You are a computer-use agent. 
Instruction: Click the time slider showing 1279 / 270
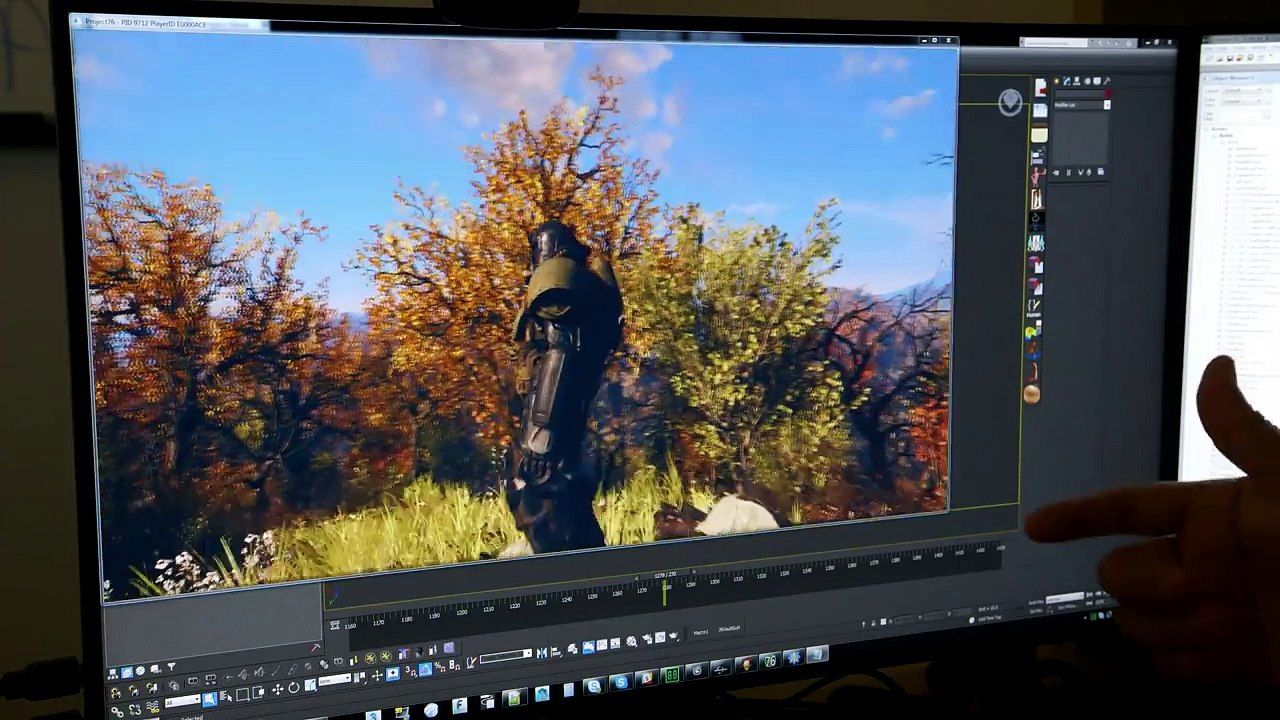(663, 576)
